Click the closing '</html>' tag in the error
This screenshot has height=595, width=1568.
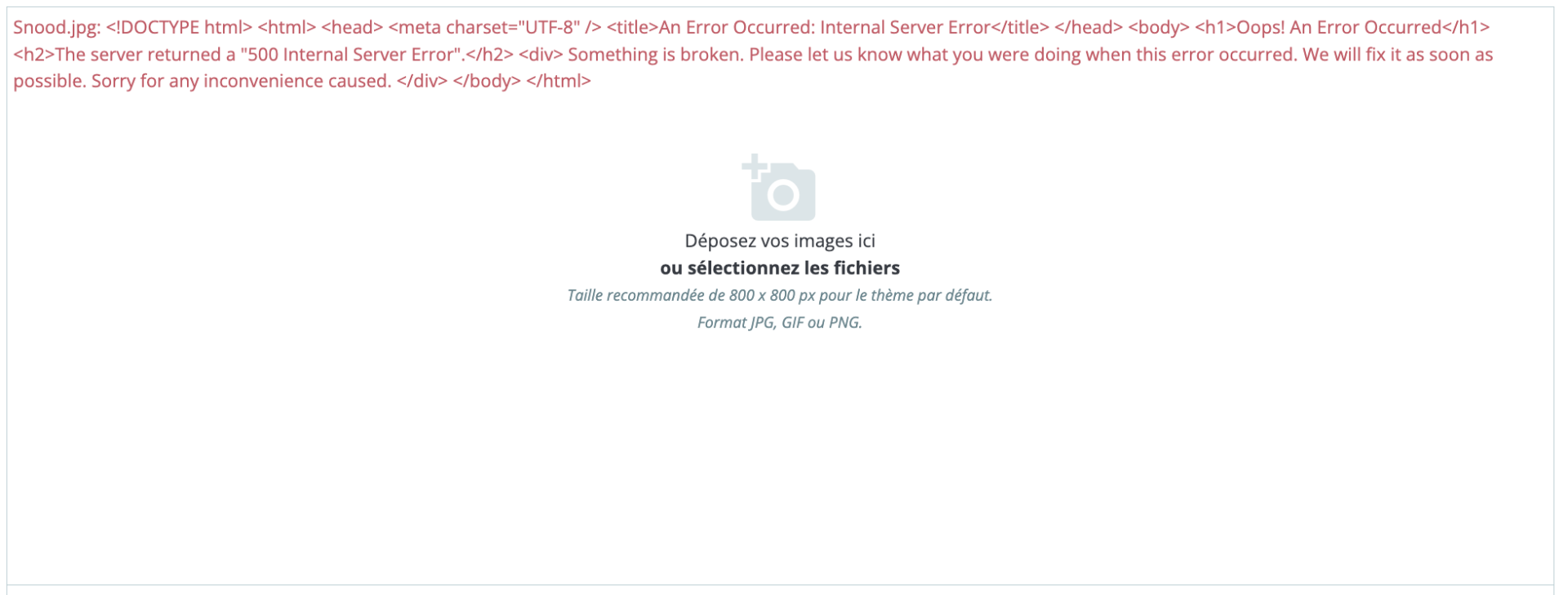coord(559,82)
